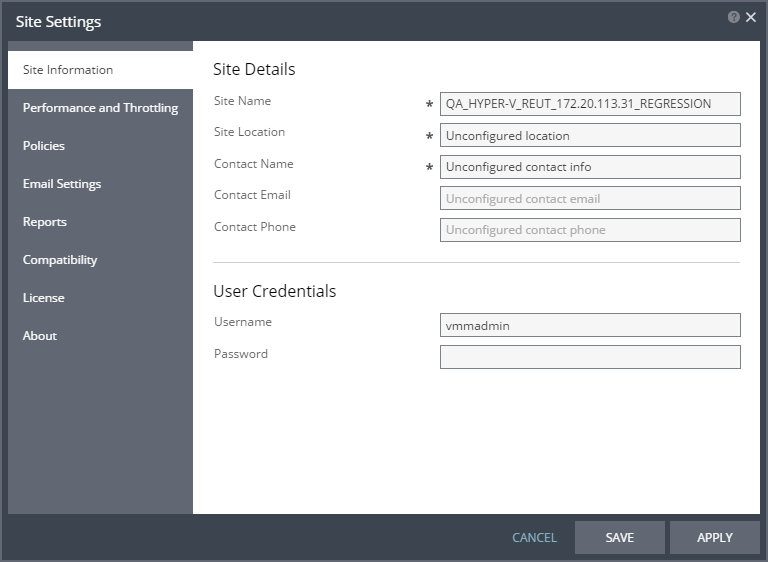Viewport: 768px width, 562px height.
Task: Select the Contact Email label
Action: click(x=252, y=195)
